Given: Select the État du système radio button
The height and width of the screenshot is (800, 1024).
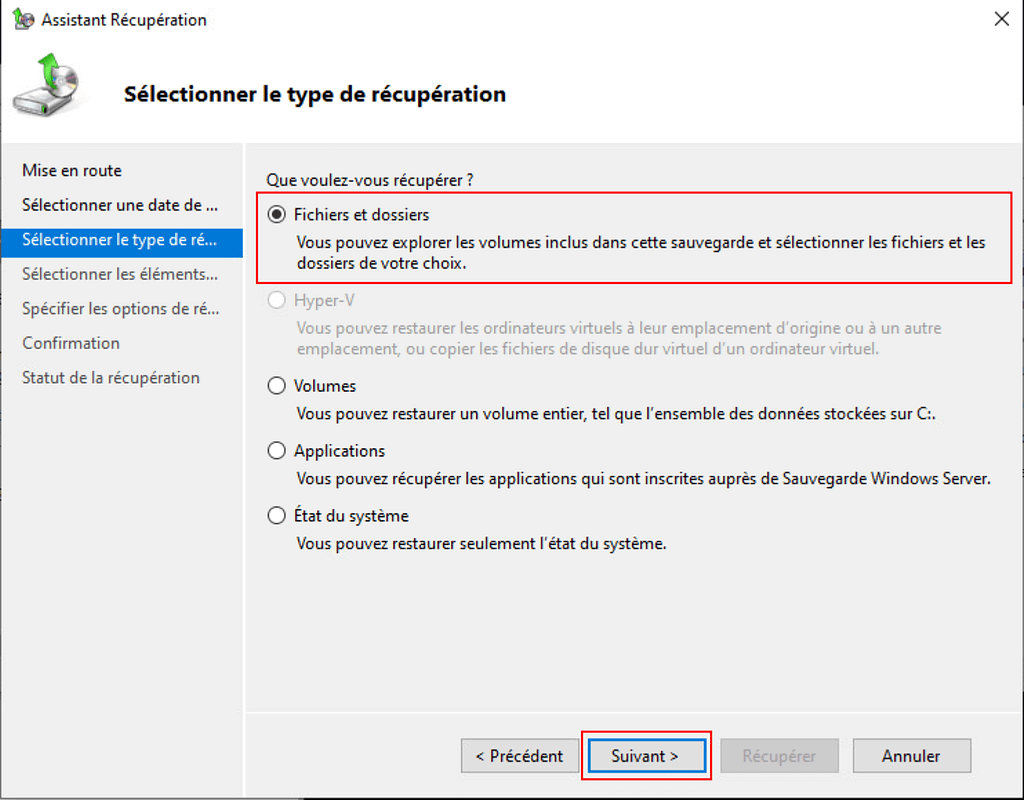Looking at the screenshot, I should pyautogui.click(x=277, y=516).
